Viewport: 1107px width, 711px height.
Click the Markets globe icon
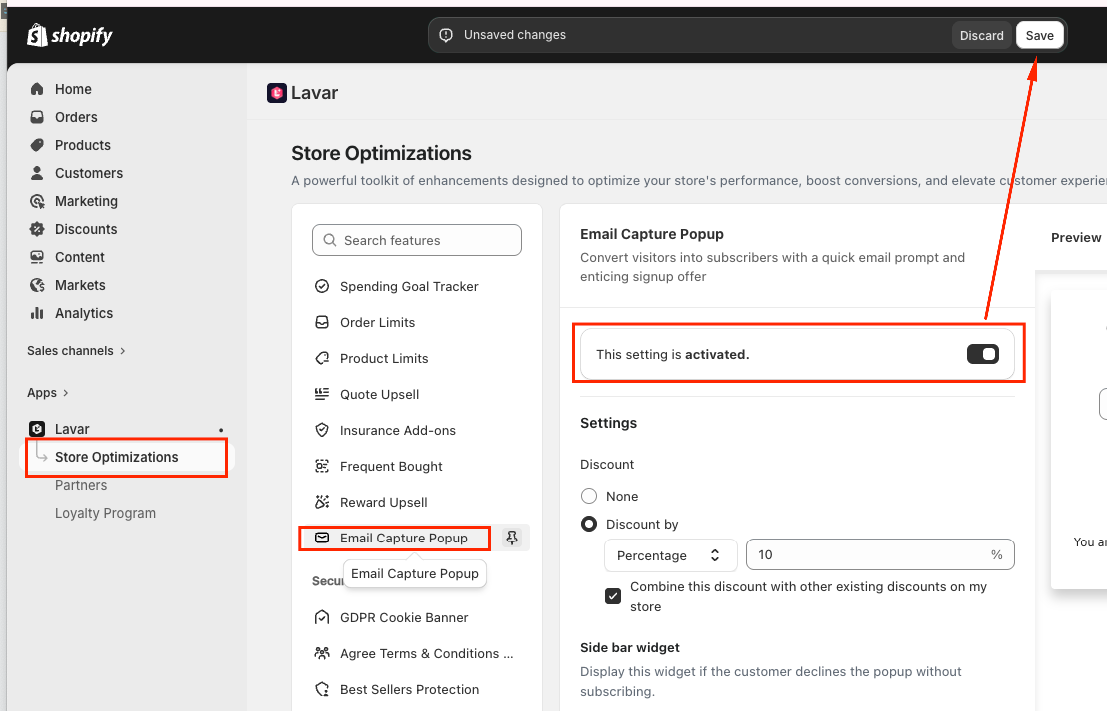pos(37,285)
